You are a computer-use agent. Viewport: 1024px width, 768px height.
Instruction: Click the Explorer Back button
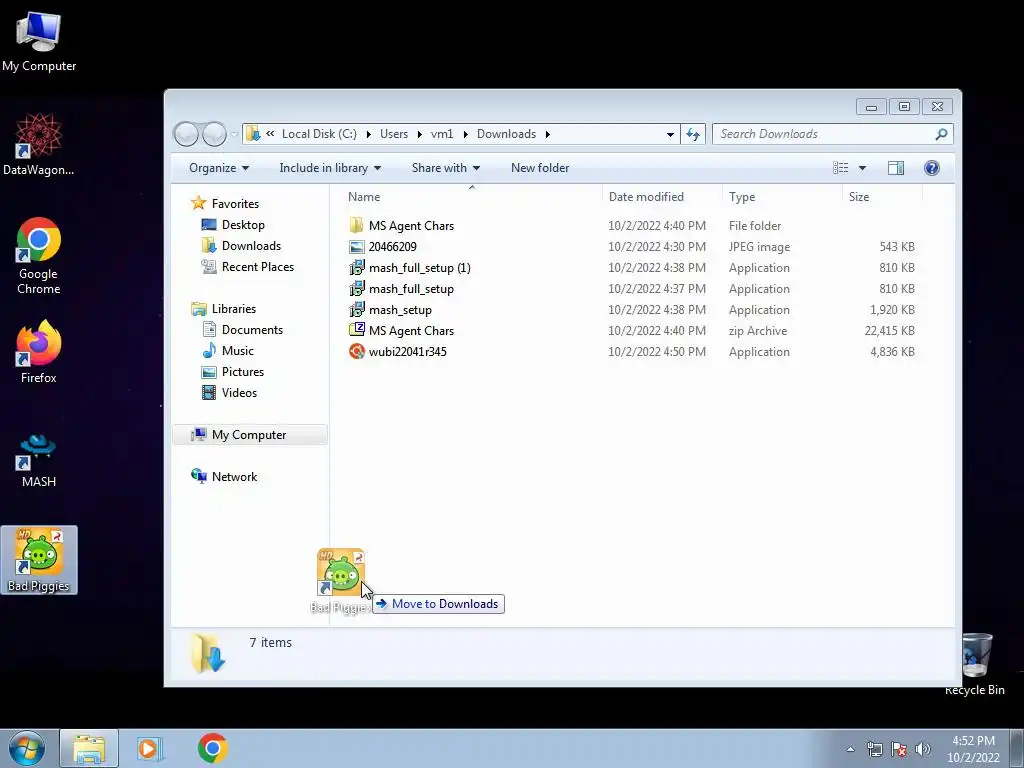point(186,134)
